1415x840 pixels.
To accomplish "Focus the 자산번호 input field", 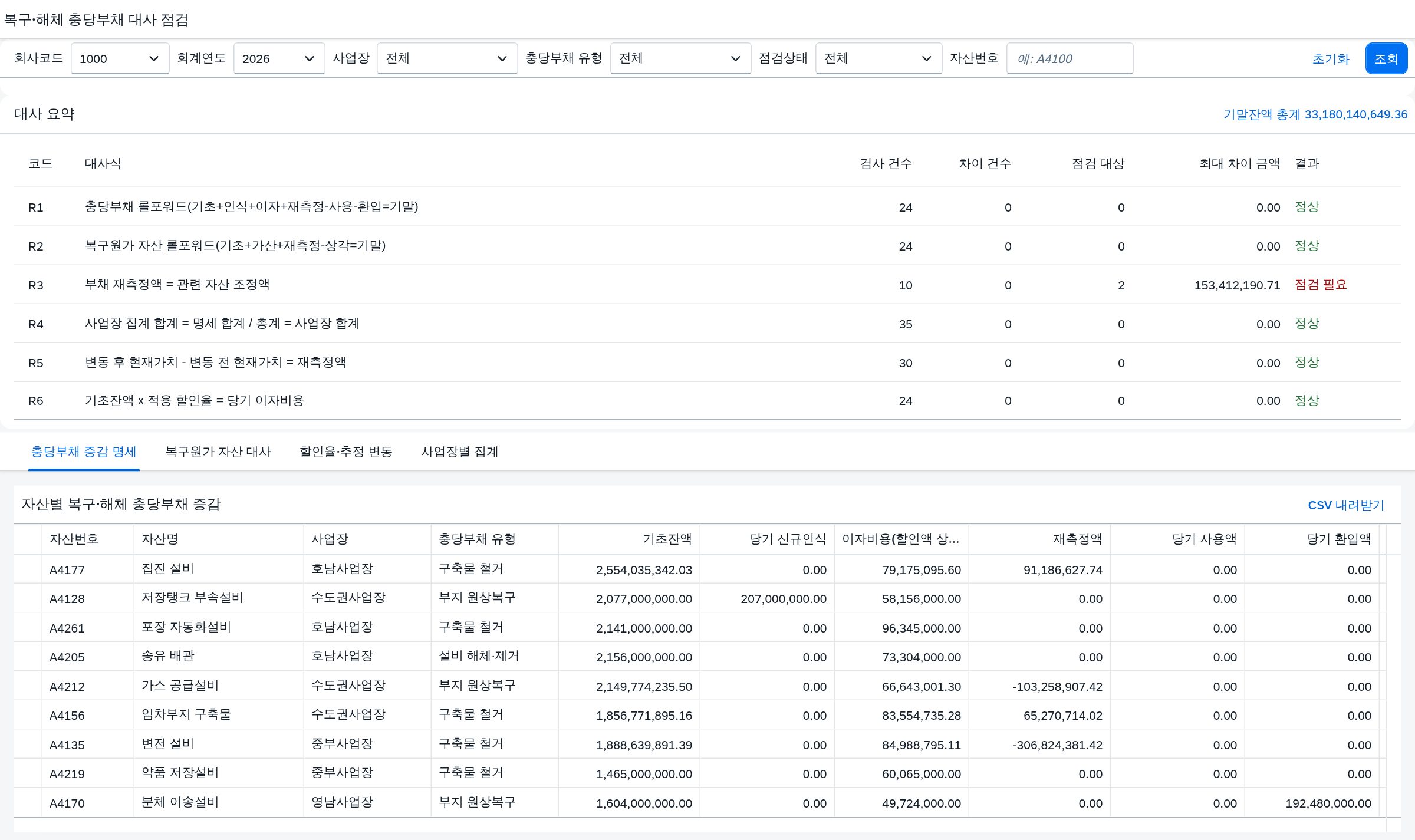I will pyautogui.click(x=1070, y=58).
